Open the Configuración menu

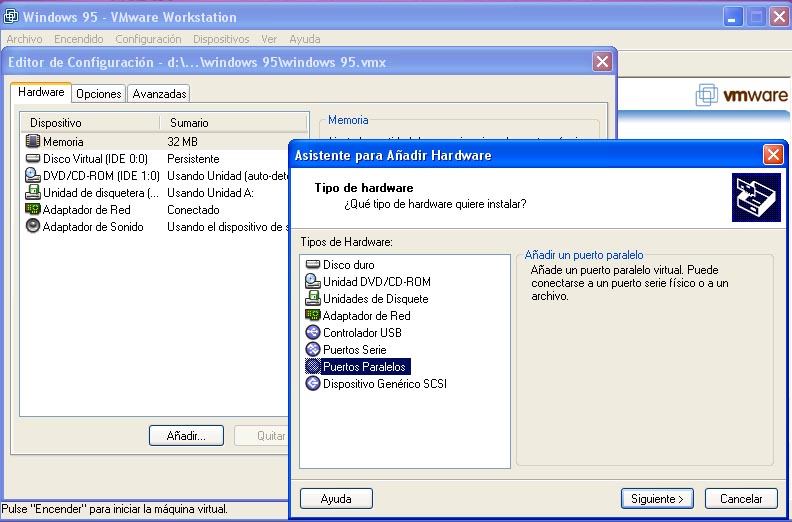pos(148,39)
